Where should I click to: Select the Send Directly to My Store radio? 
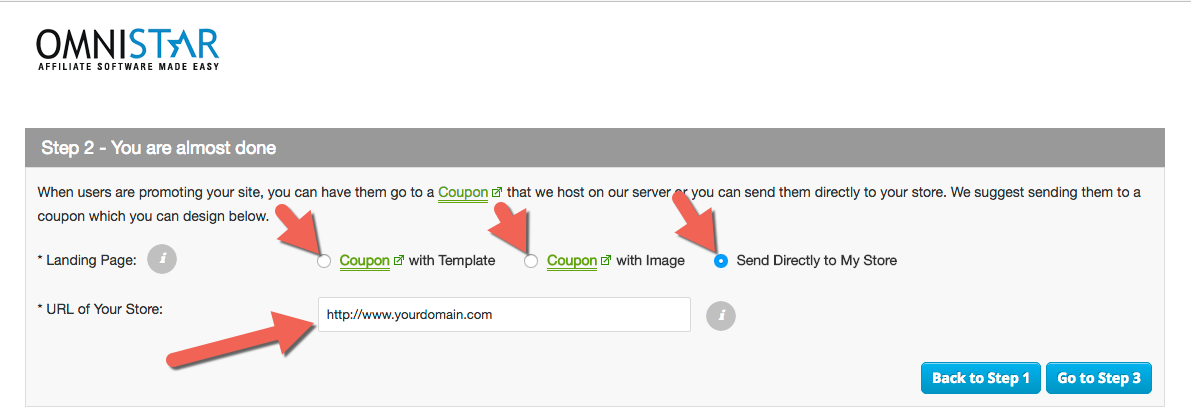(x=721, y=261)
